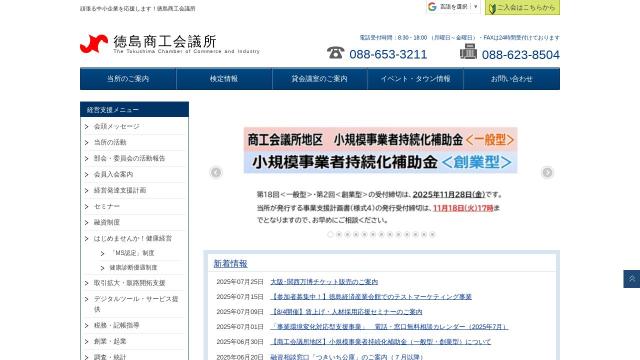The width and height of the screenshot is (640, 360).
Task: Open 会頭メッセージ in the sidebar
Action: pyautogui.click(x=117, y=127)
